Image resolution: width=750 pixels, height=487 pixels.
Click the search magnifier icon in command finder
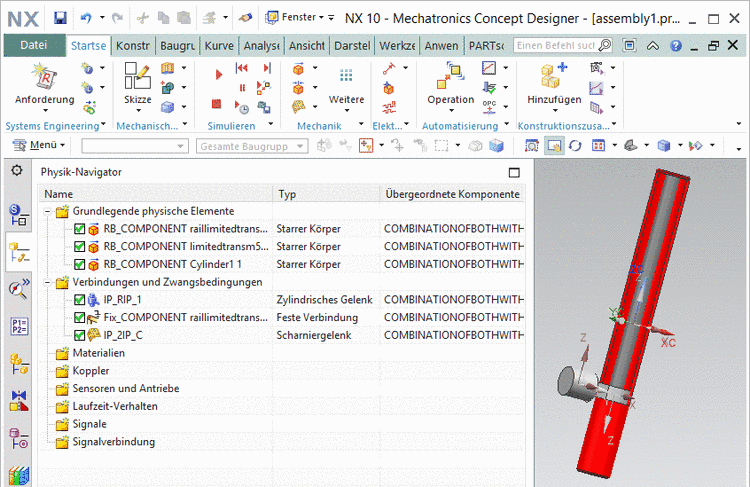coord(605,45)
